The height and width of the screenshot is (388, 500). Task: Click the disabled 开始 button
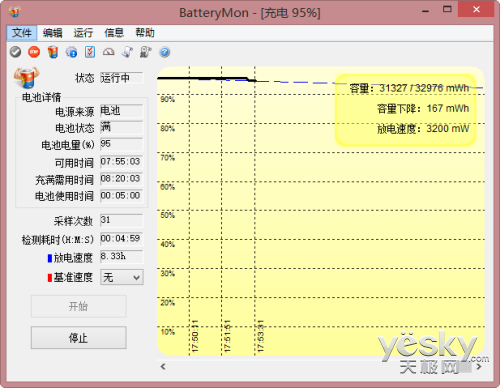click(x=79, y=306)
